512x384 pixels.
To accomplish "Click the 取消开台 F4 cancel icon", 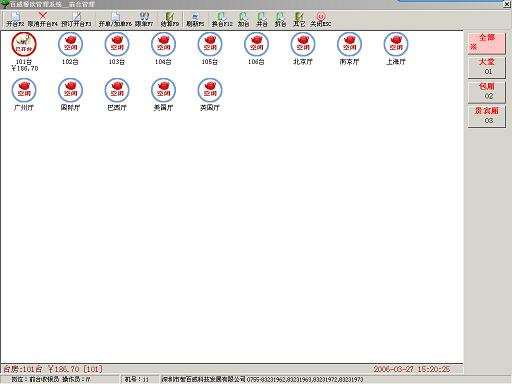I will (43, 20).
